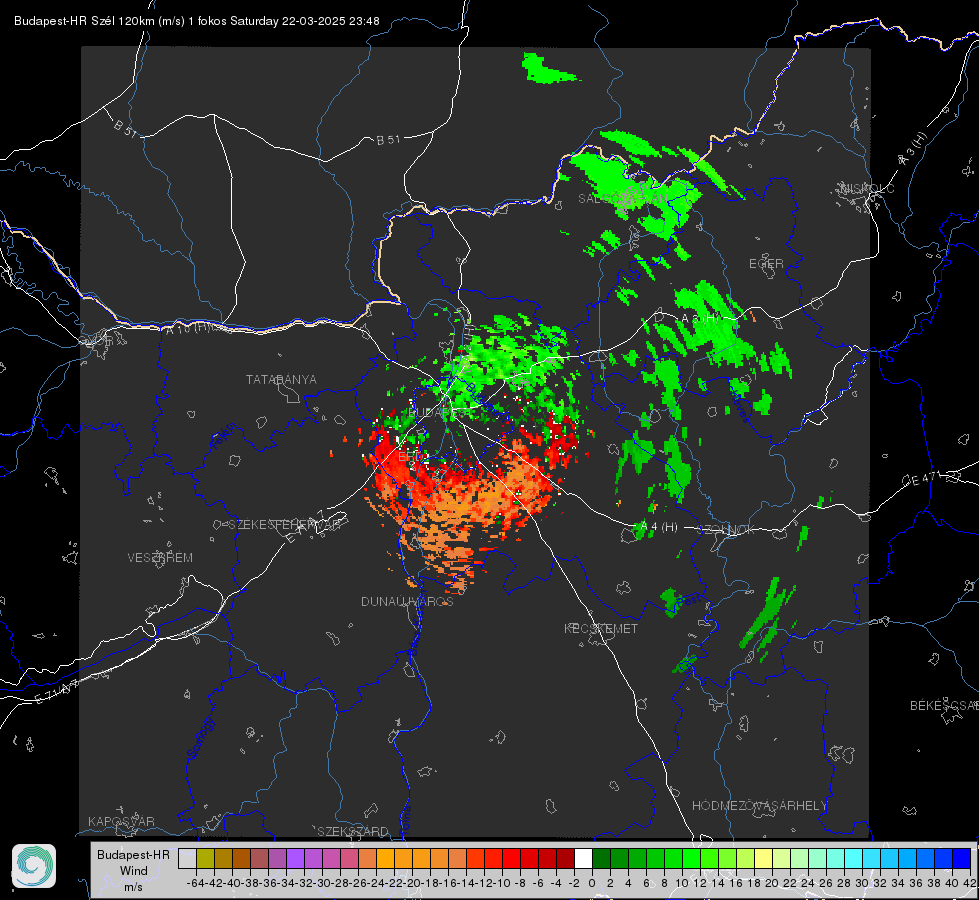Pick the cyan swatch between 28 and 30
The width and height of the screenshot is (979, 900).
pyautogui.click(x=853, y=859)
